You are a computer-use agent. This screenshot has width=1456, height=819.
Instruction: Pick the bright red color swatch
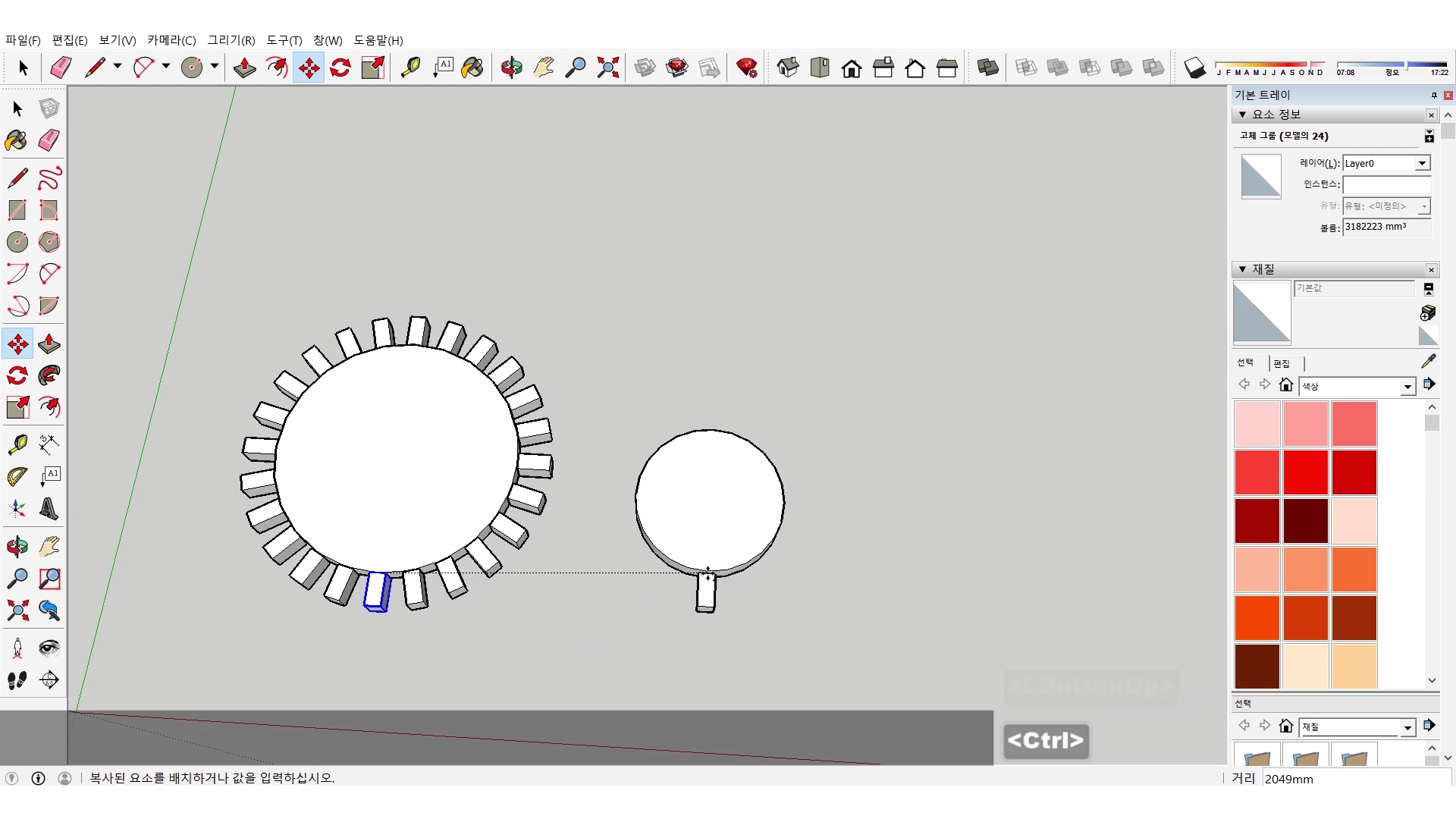[x=1305, y=472]
